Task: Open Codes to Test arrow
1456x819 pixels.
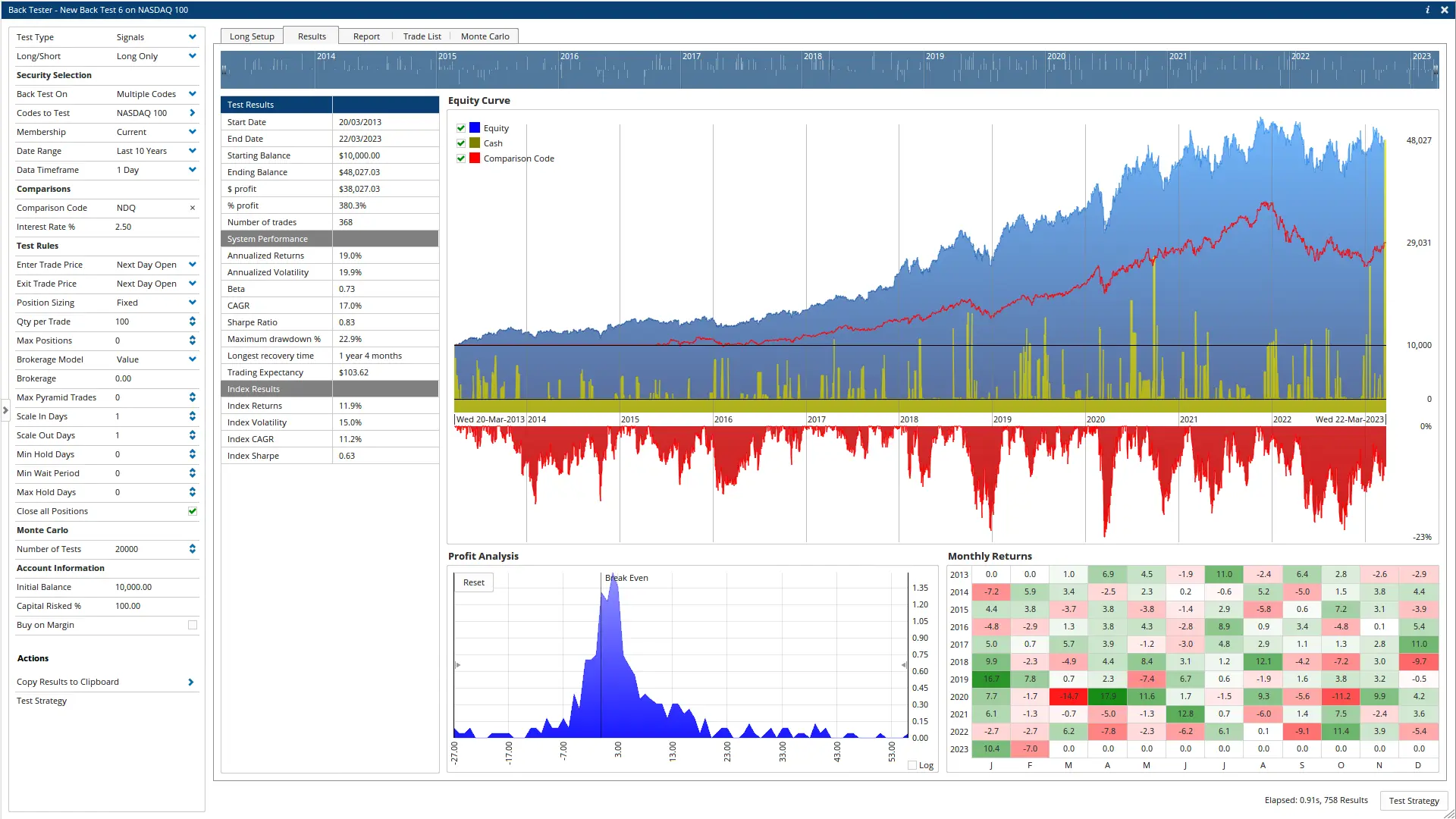Action: (193, 113)
